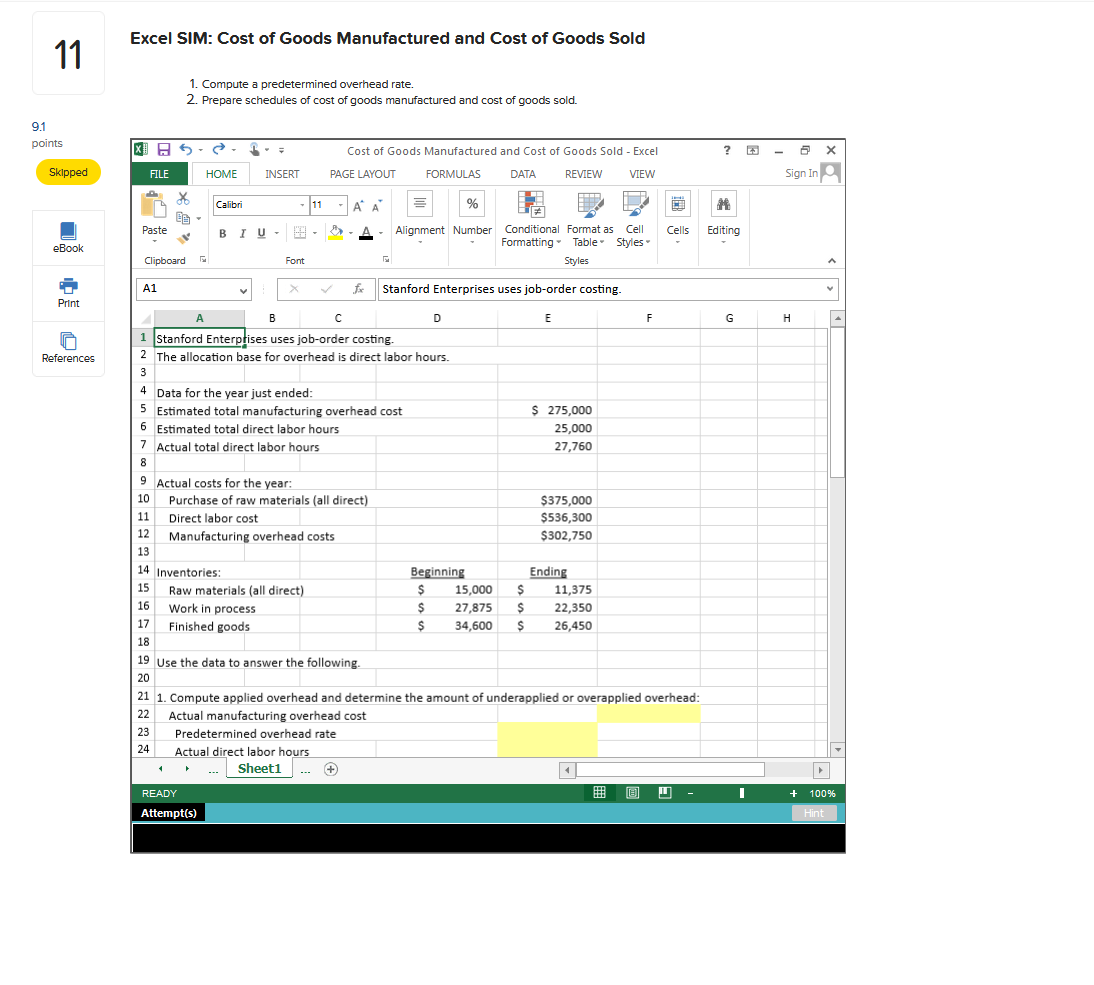Collapse the ribbon with the chevron
The width and height of the screenshot is (1094, 985).
(x=832, y=261)
